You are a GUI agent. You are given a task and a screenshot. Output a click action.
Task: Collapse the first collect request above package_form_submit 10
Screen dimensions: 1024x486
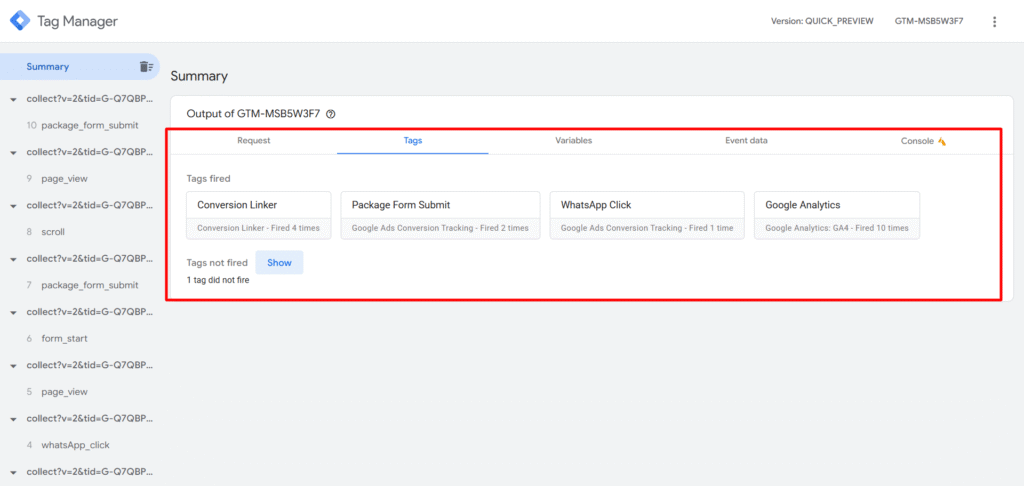point(13,100)
